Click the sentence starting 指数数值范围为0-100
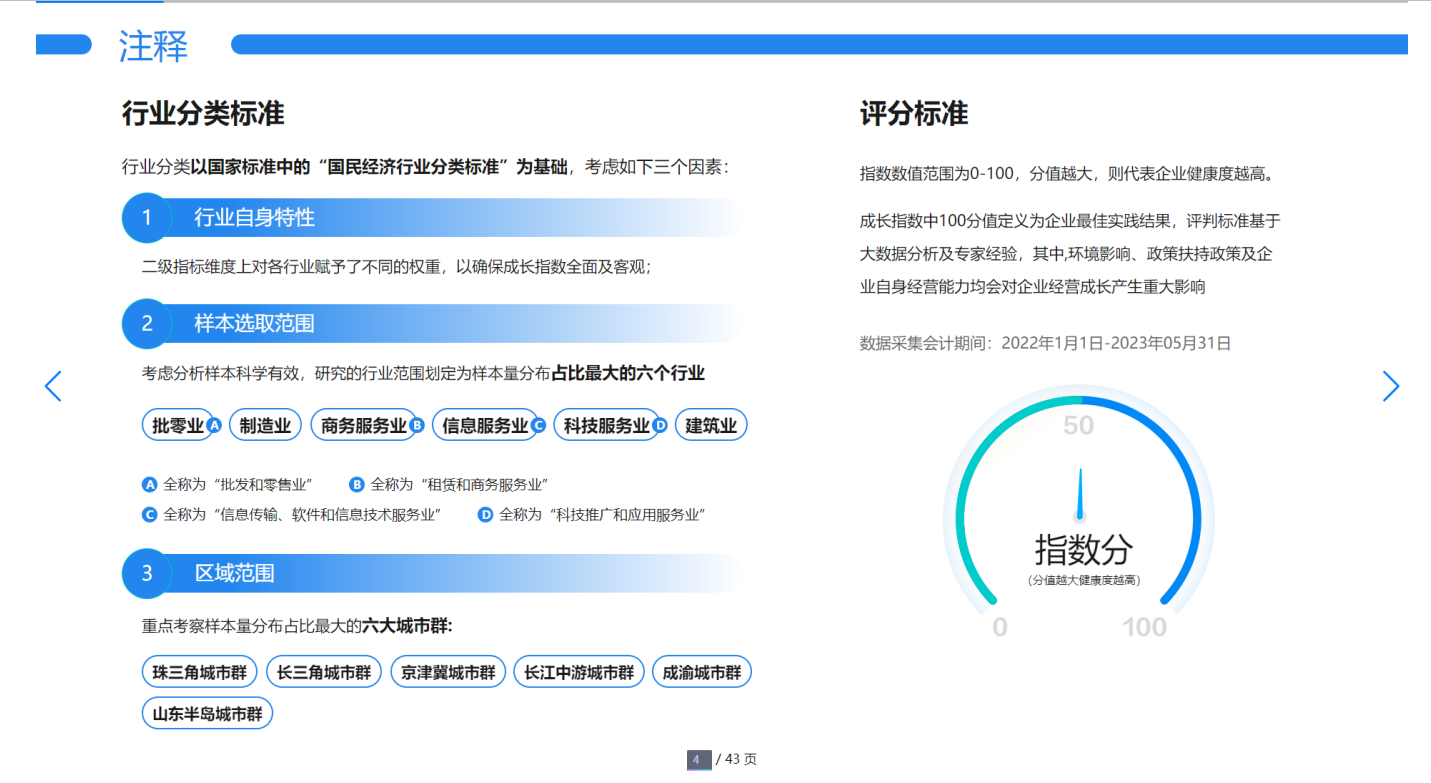 coord(1066,174)
